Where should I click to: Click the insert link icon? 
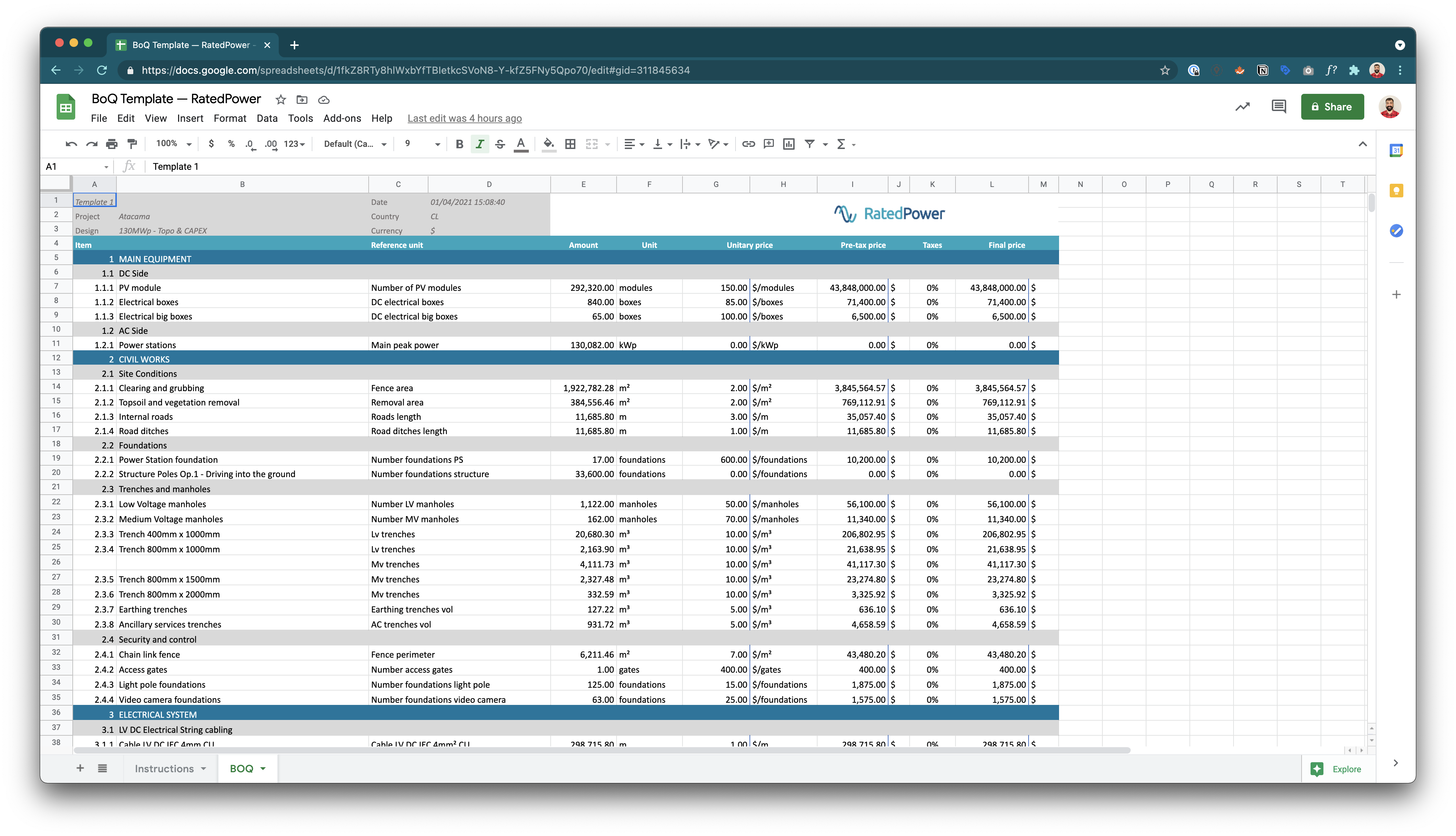748,144
